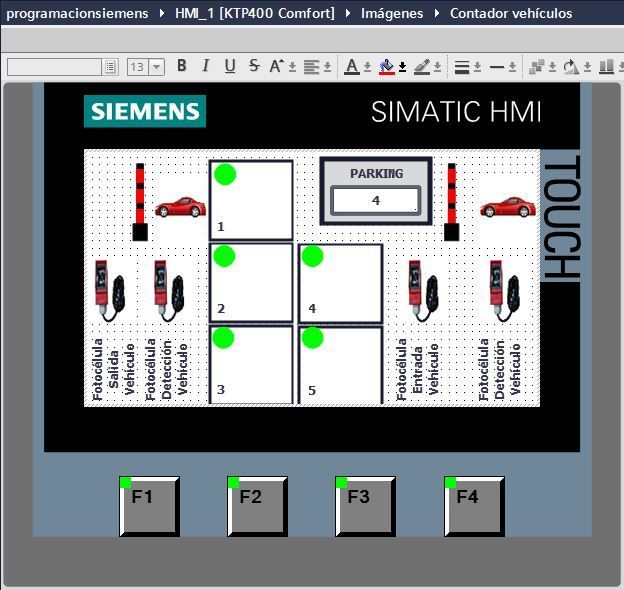Select parking slot rectangle number 4
This screenshot has width=624, height=590.
pos(341,283)
